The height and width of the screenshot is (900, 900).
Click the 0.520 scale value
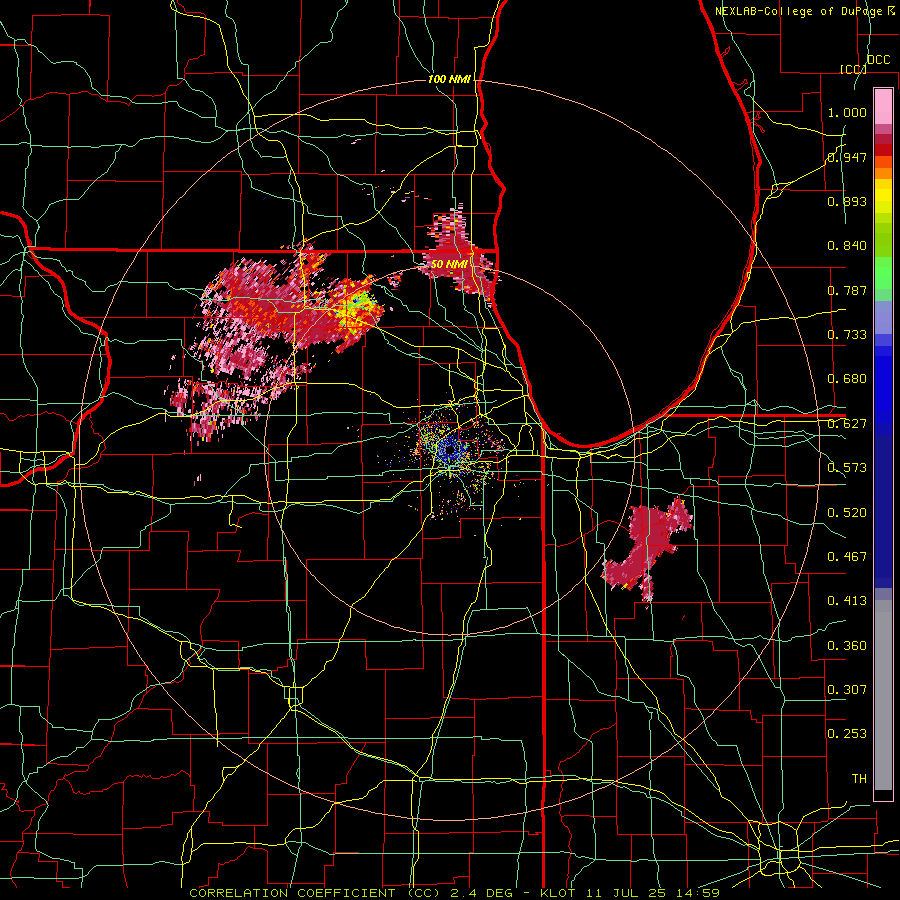click(x=847, y=513)
